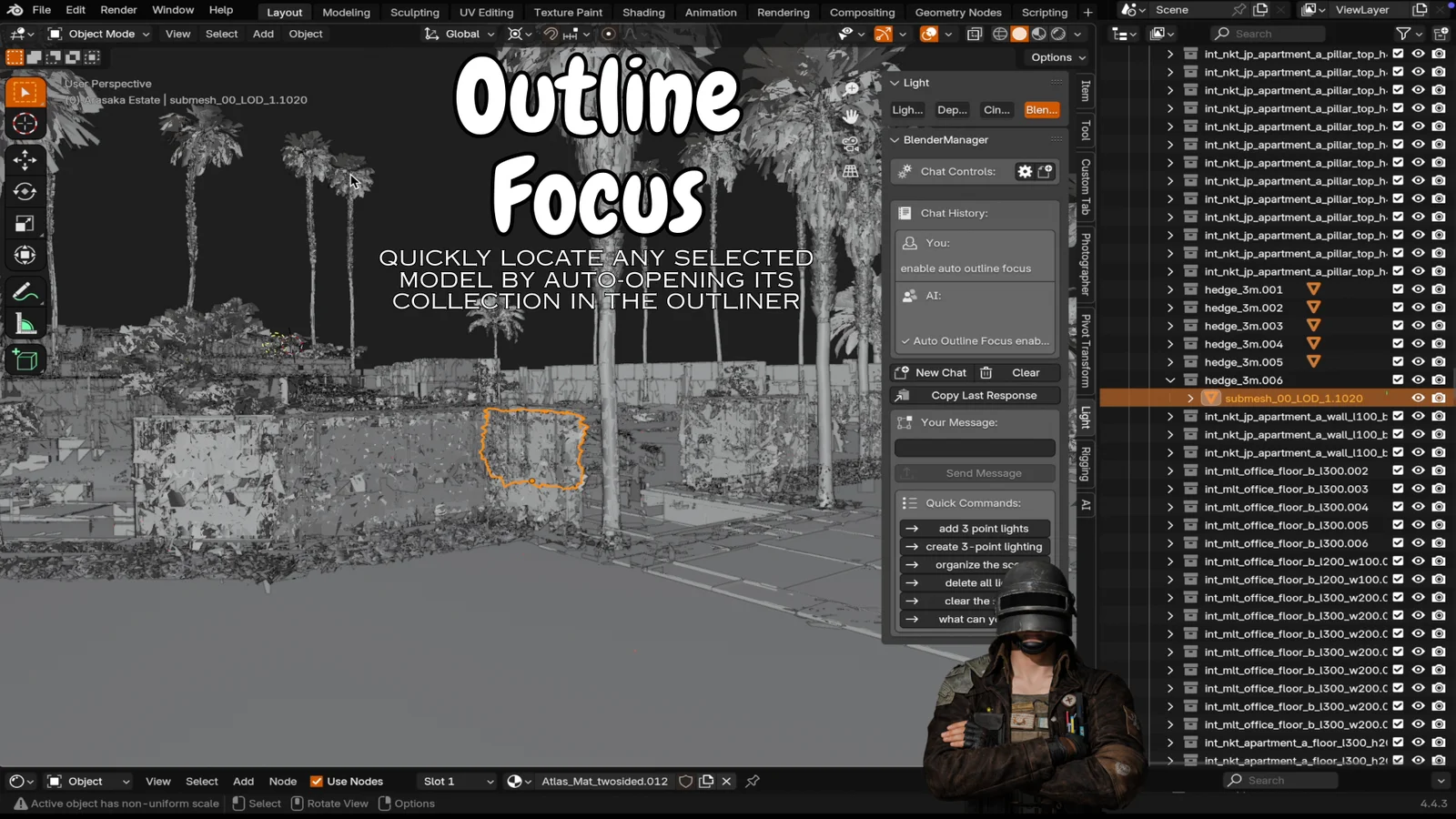
Task: Click the Your Message input field
Action: point(974,447)
